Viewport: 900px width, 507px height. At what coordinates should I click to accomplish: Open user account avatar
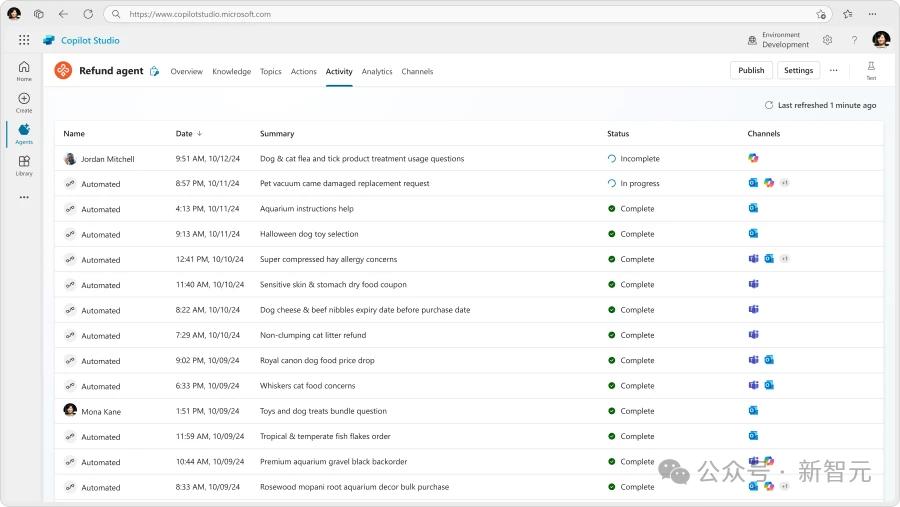click(881, 40)
